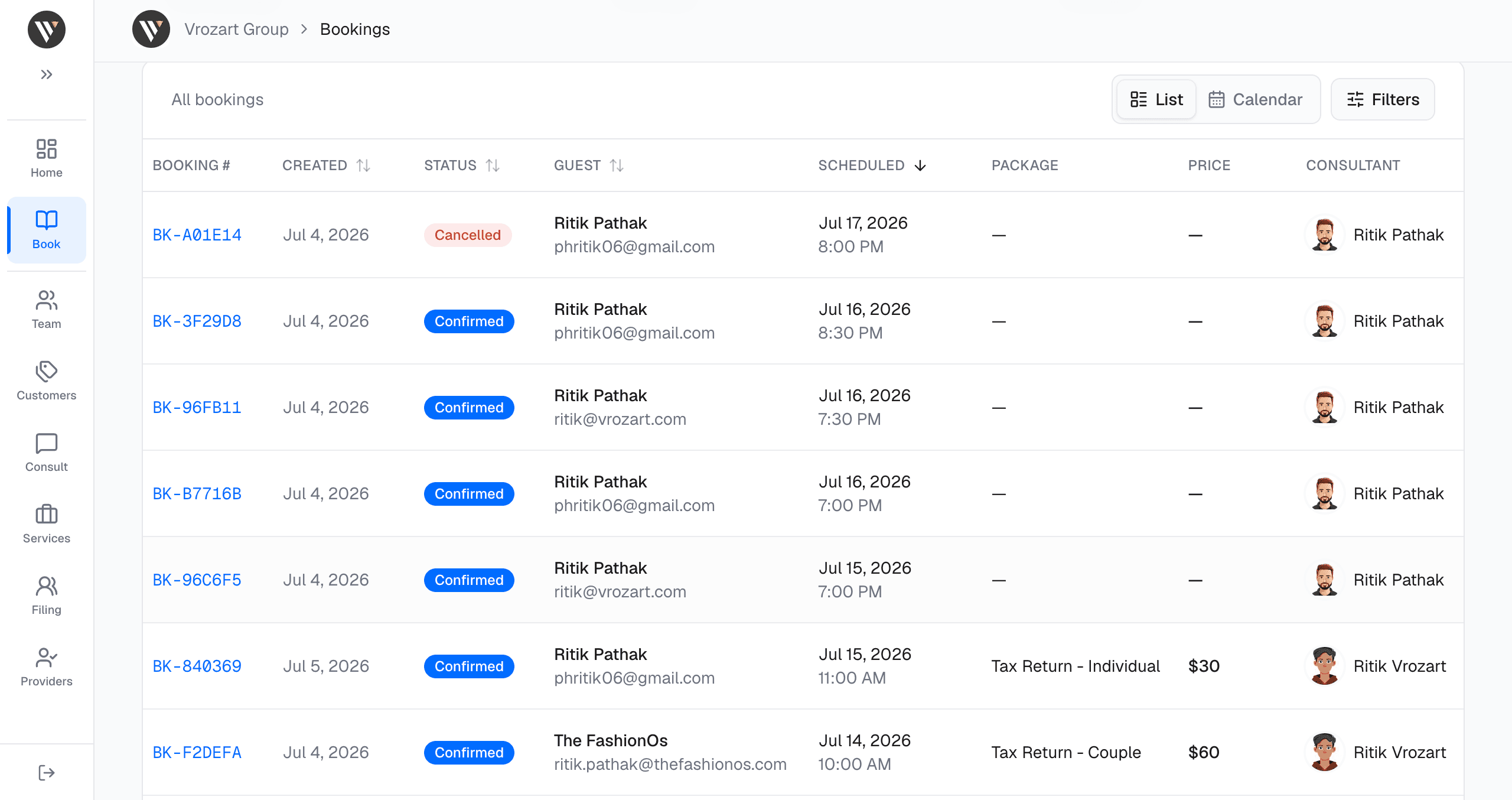
Task: Select guest The FashionOs name
Action: tap(611, 741)
